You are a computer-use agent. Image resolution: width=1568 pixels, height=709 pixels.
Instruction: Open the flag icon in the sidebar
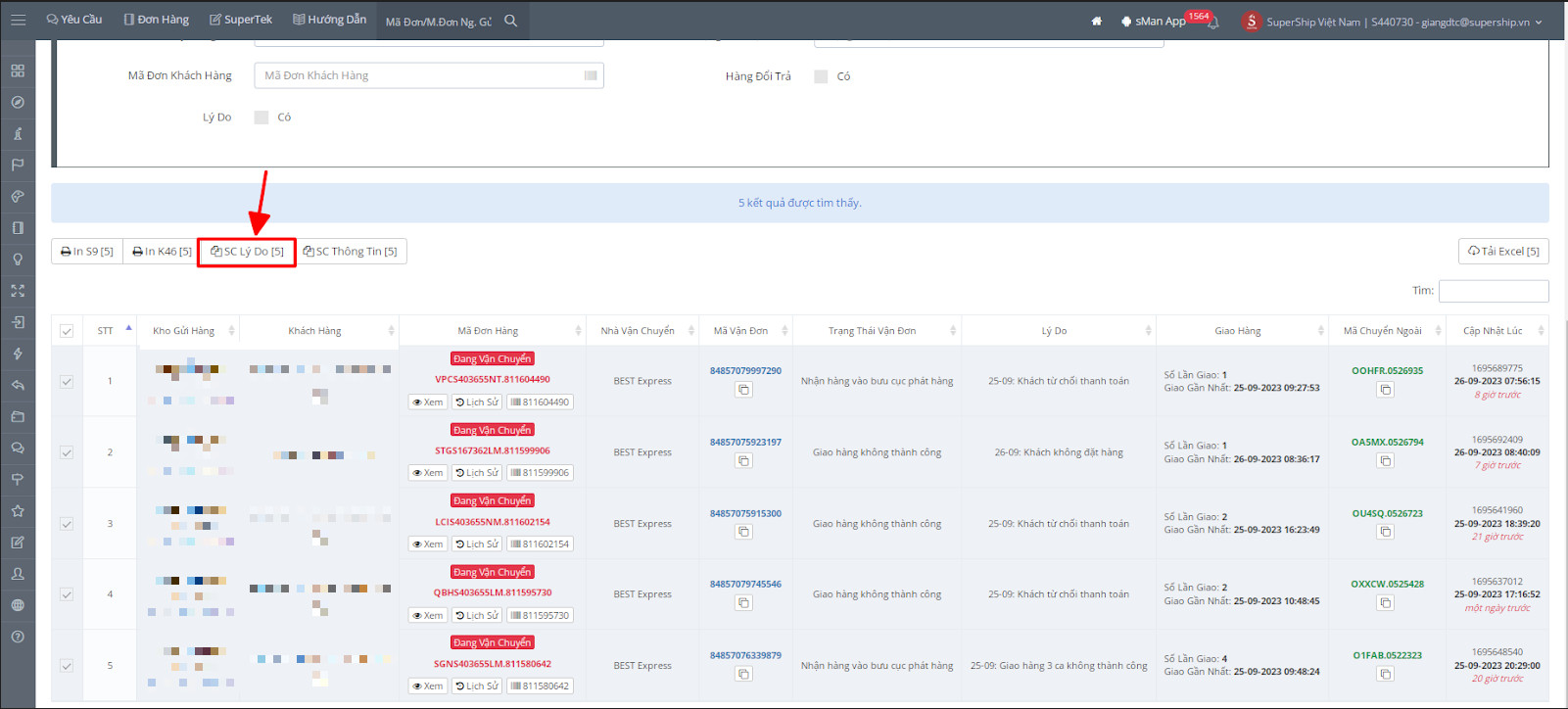pyautogui.click(x=18, y=165)
